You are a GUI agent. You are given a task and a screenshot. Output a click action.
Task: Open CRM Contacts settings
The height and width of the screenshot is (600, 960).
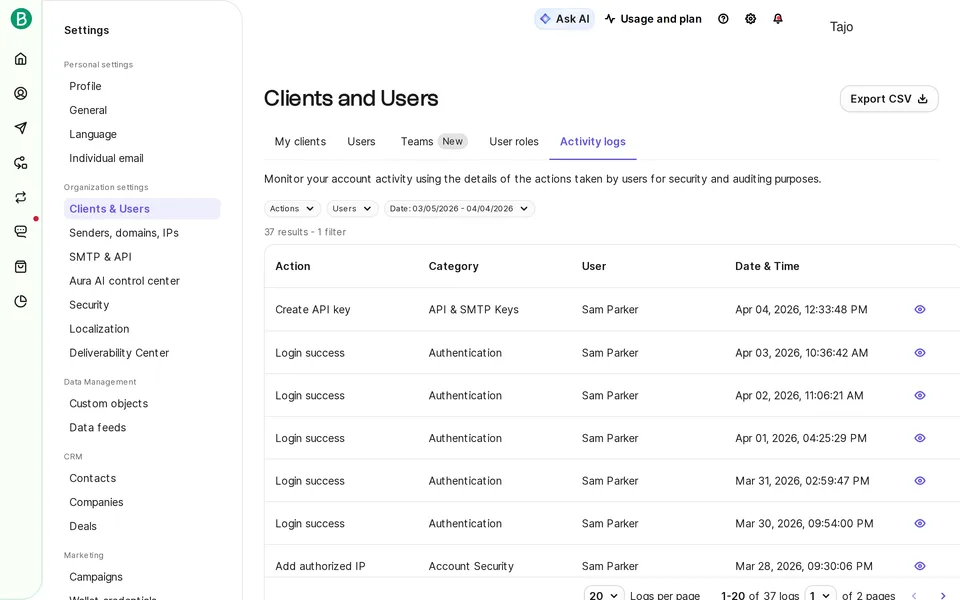pos(142,478)
